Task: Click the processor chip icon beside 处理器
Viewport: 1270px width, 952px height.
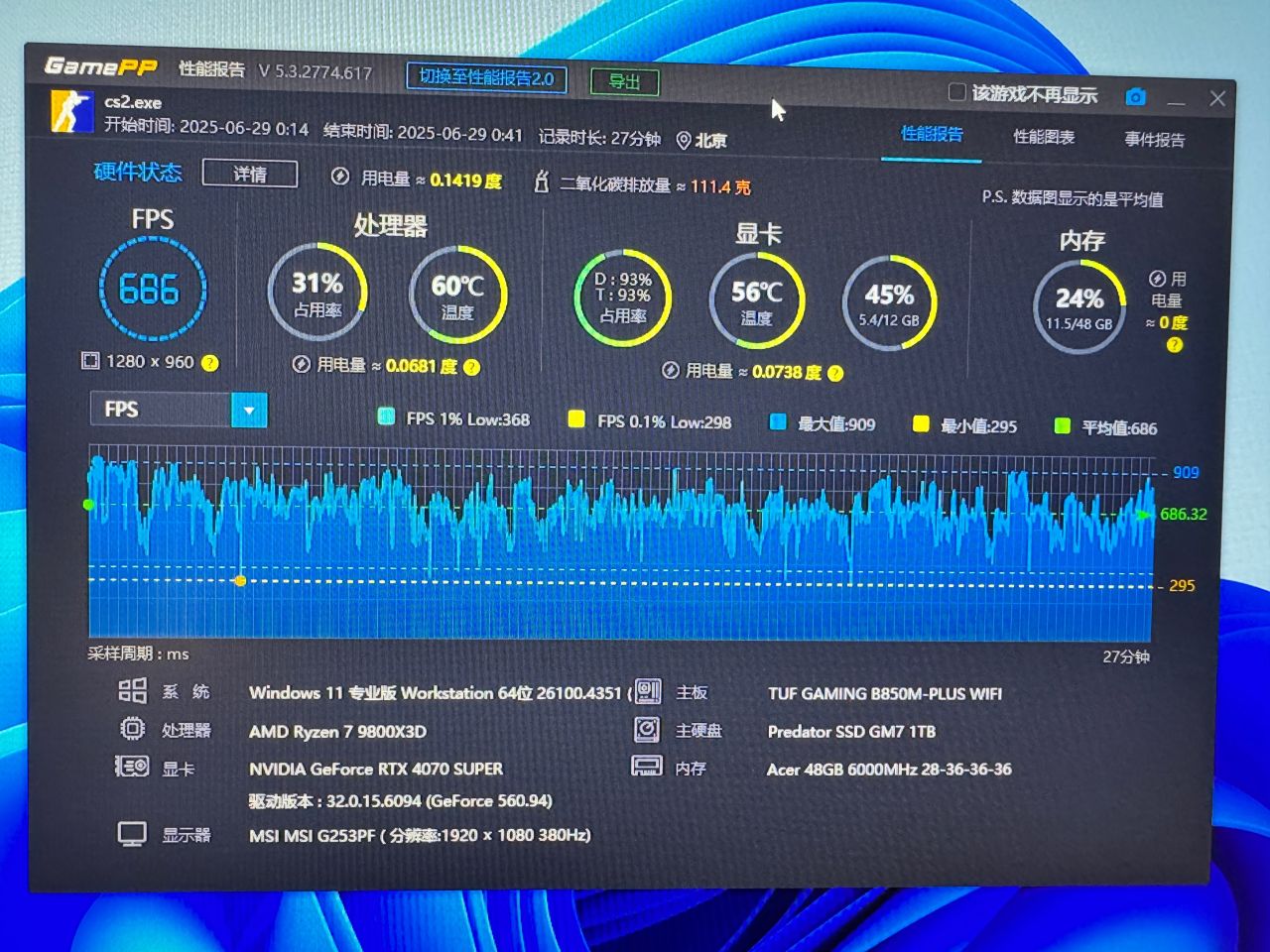Action: point(132,729)
